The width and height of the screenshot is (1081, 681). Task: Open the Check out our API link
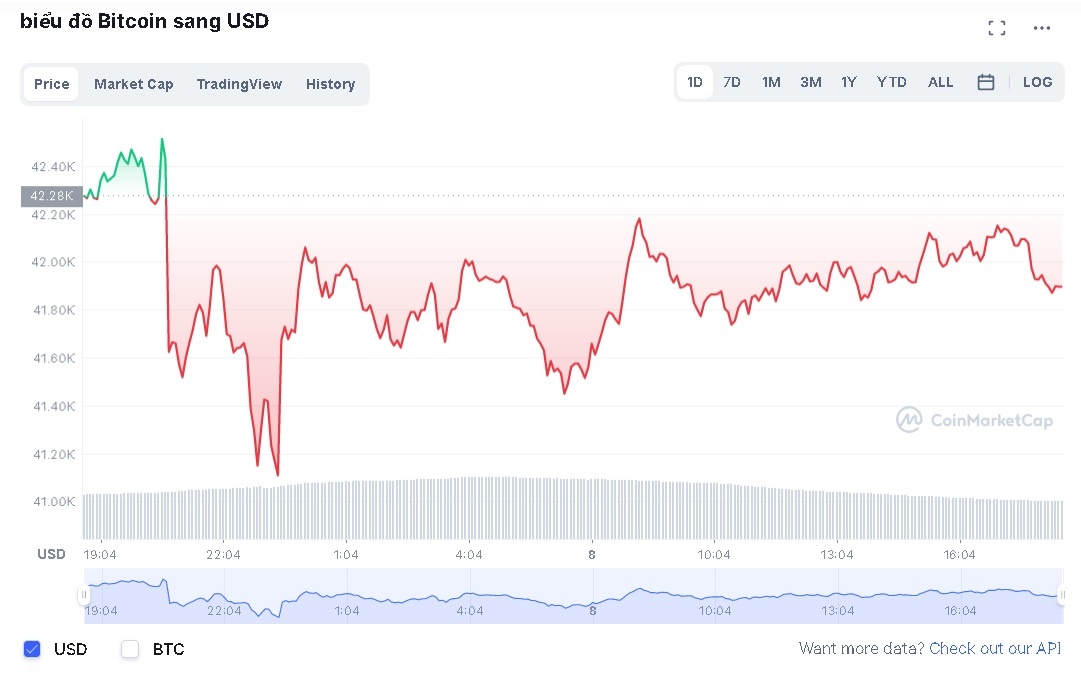pos(994,648)
